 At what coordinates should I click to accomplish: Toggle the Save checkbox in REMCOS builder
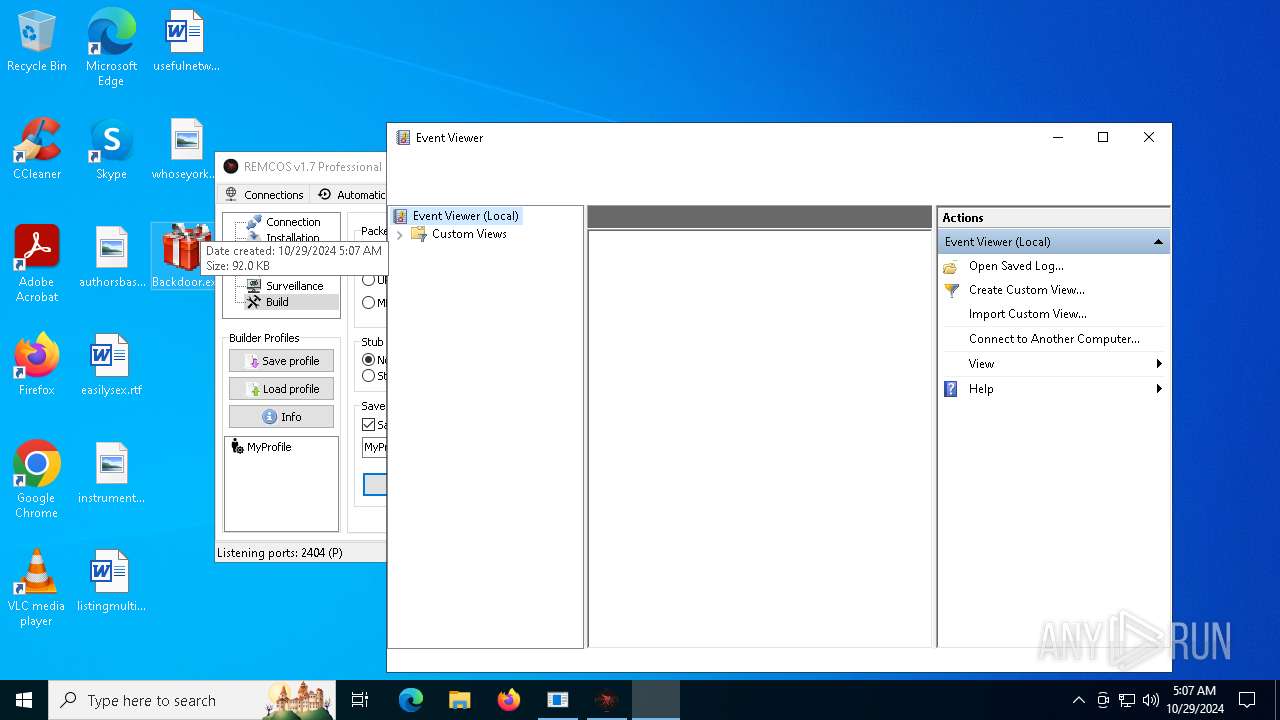pyautogui.click(x=369, y=425)
